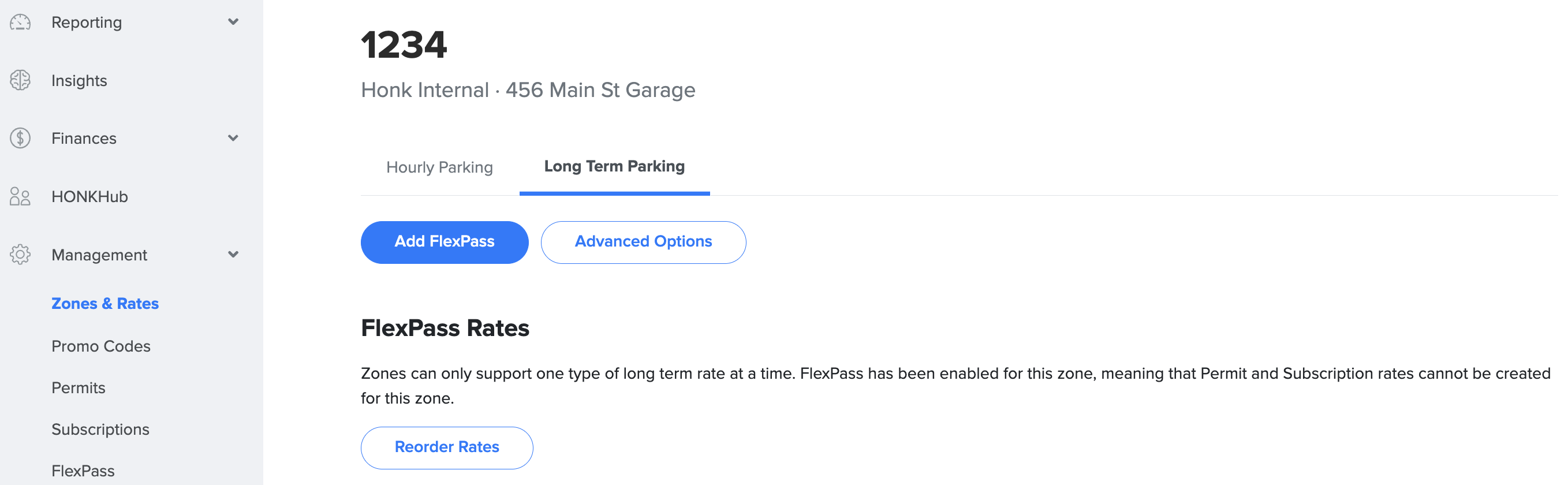Open the Promo Codes page
1568x485 pixels.
[x=101, y=346]
